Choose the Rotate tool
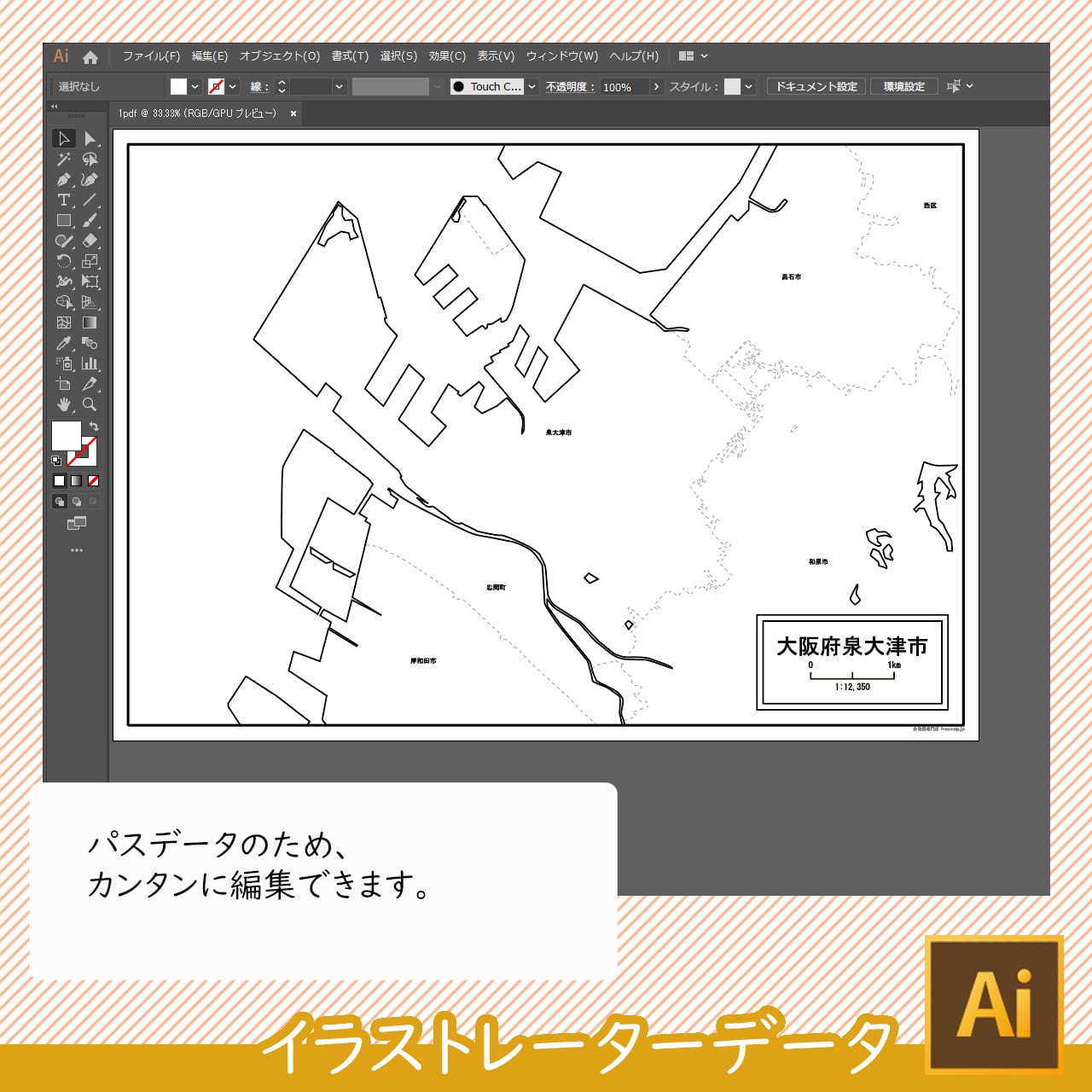The height and width of the screenshot is (1092, 1092). [x=64, y=261]
